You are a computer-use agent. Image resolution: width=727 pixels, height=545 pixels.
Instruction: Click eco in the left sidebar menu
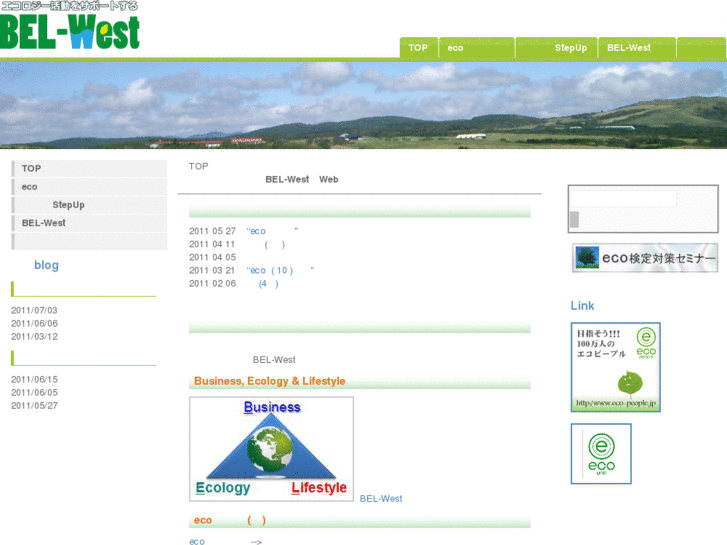tap(89, 187)
